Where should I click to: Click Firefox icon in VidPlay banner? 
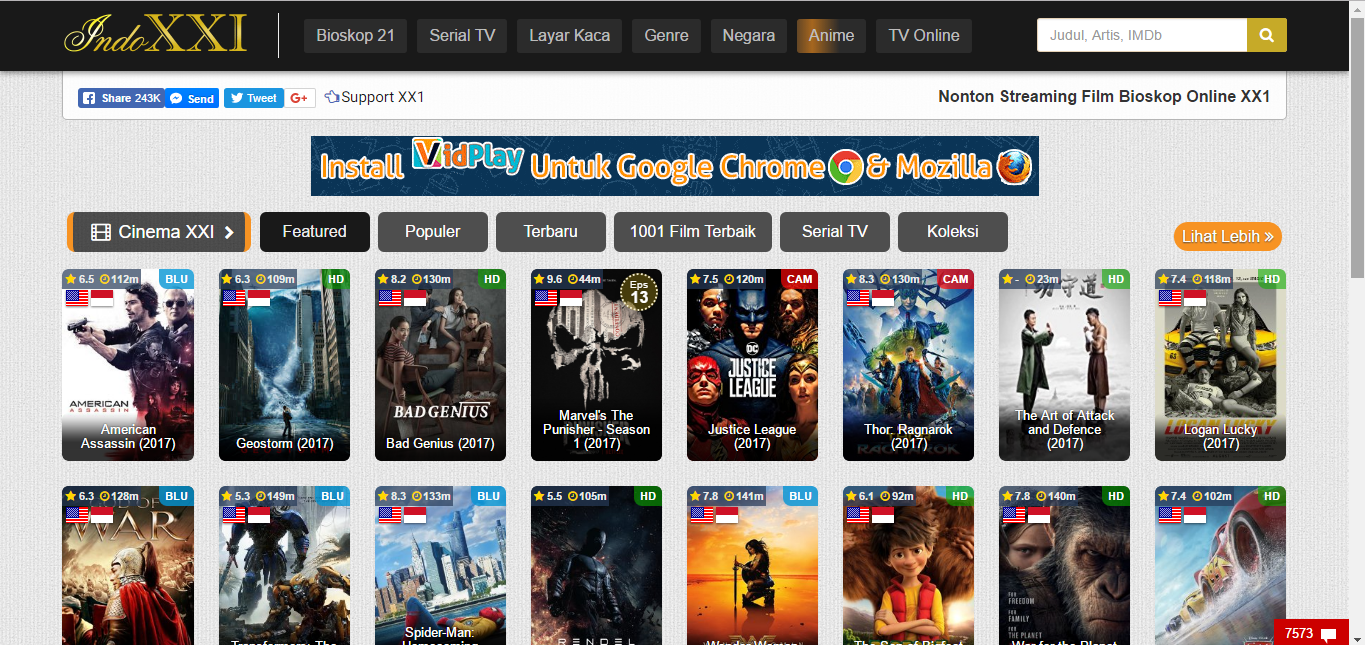click(x=1014, y=166)
